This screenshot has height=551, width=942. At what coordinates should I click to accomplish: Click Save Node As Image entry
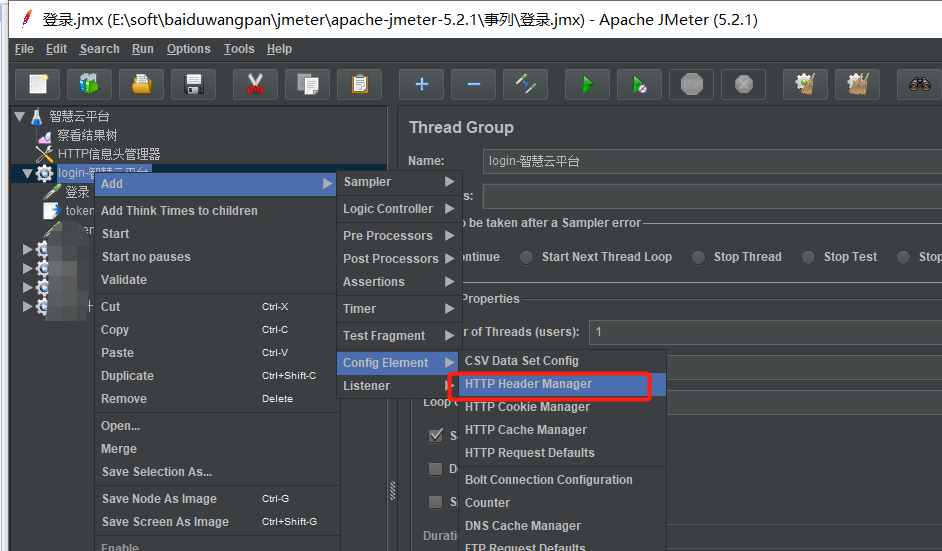point(216,499)
